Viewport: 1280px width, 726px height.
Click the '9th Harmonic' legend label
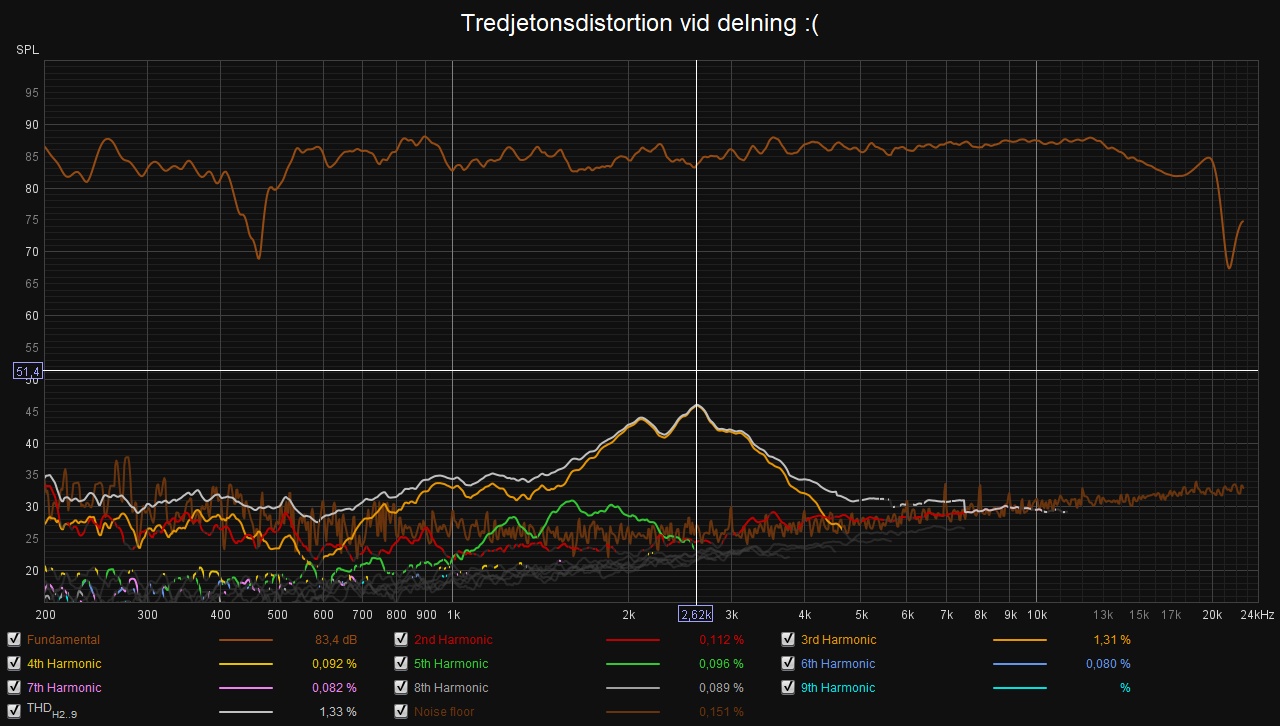coord(838,688)
